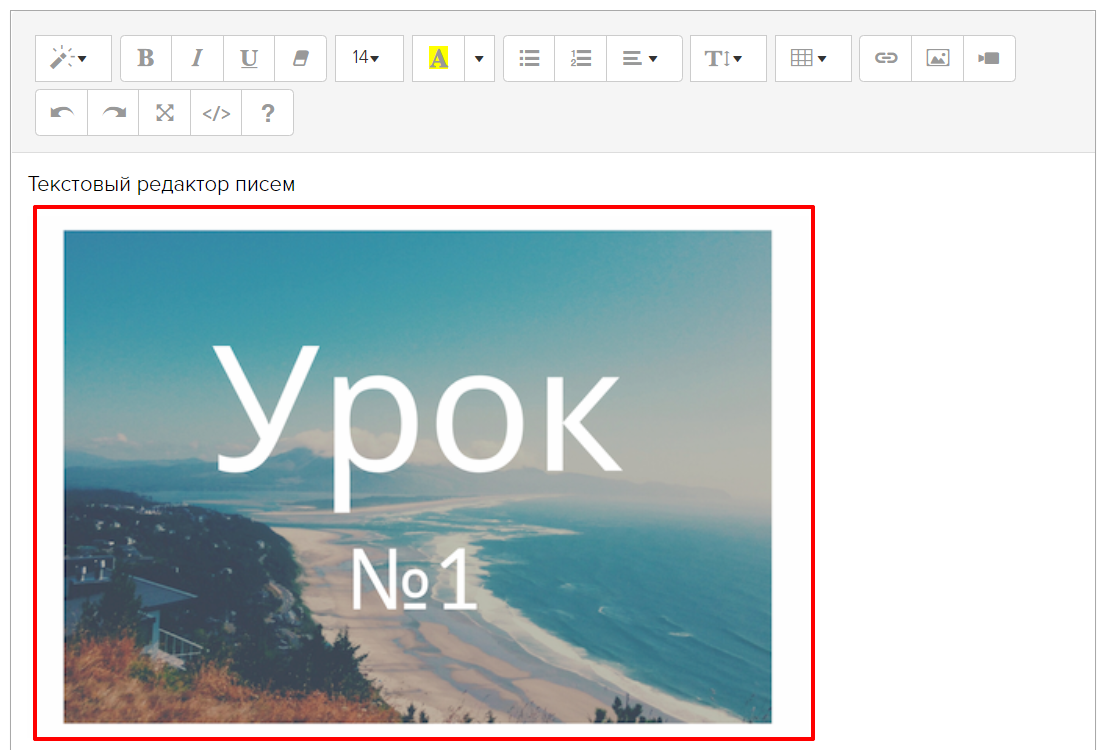Select the Урок №1 image
Image resolution: width=1106 pixels, height=750 pixels.
pos(417,476)
